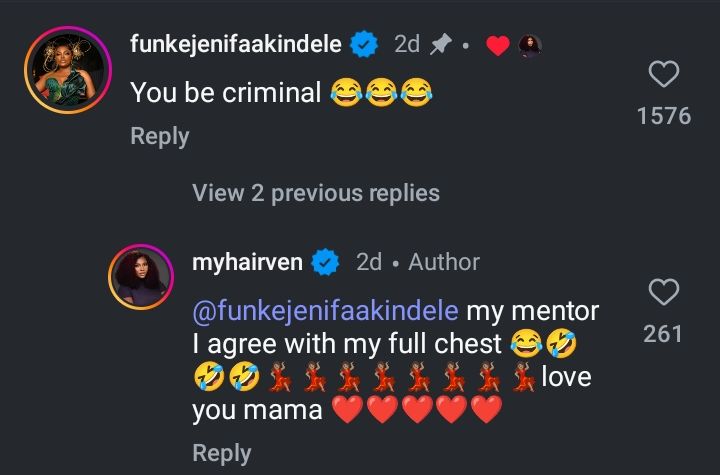View the 261 likes count

[x=663, y=334]
